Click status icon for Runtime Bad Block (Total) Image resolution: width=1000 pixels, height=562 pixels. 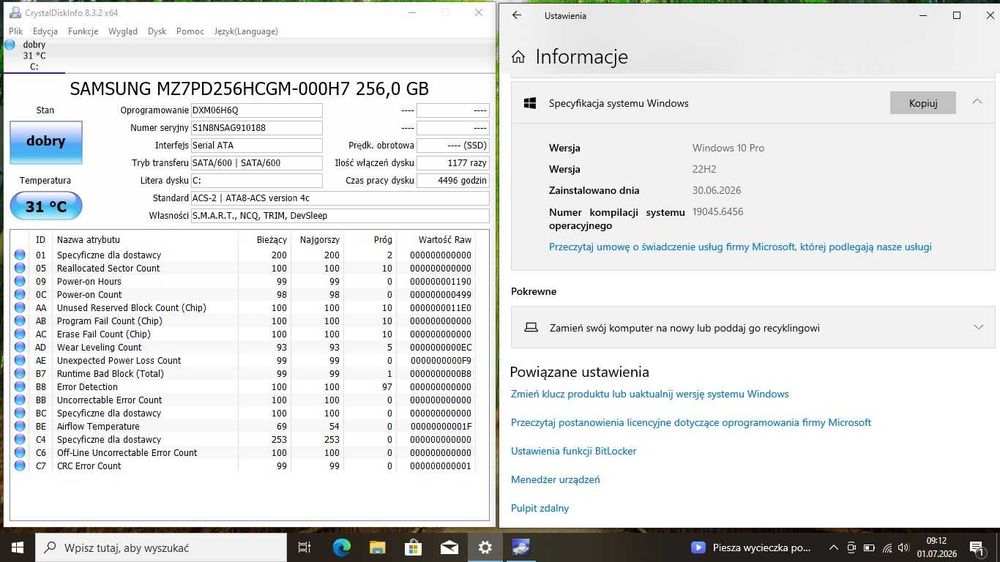pyautogui.click(x=20, y=374)
